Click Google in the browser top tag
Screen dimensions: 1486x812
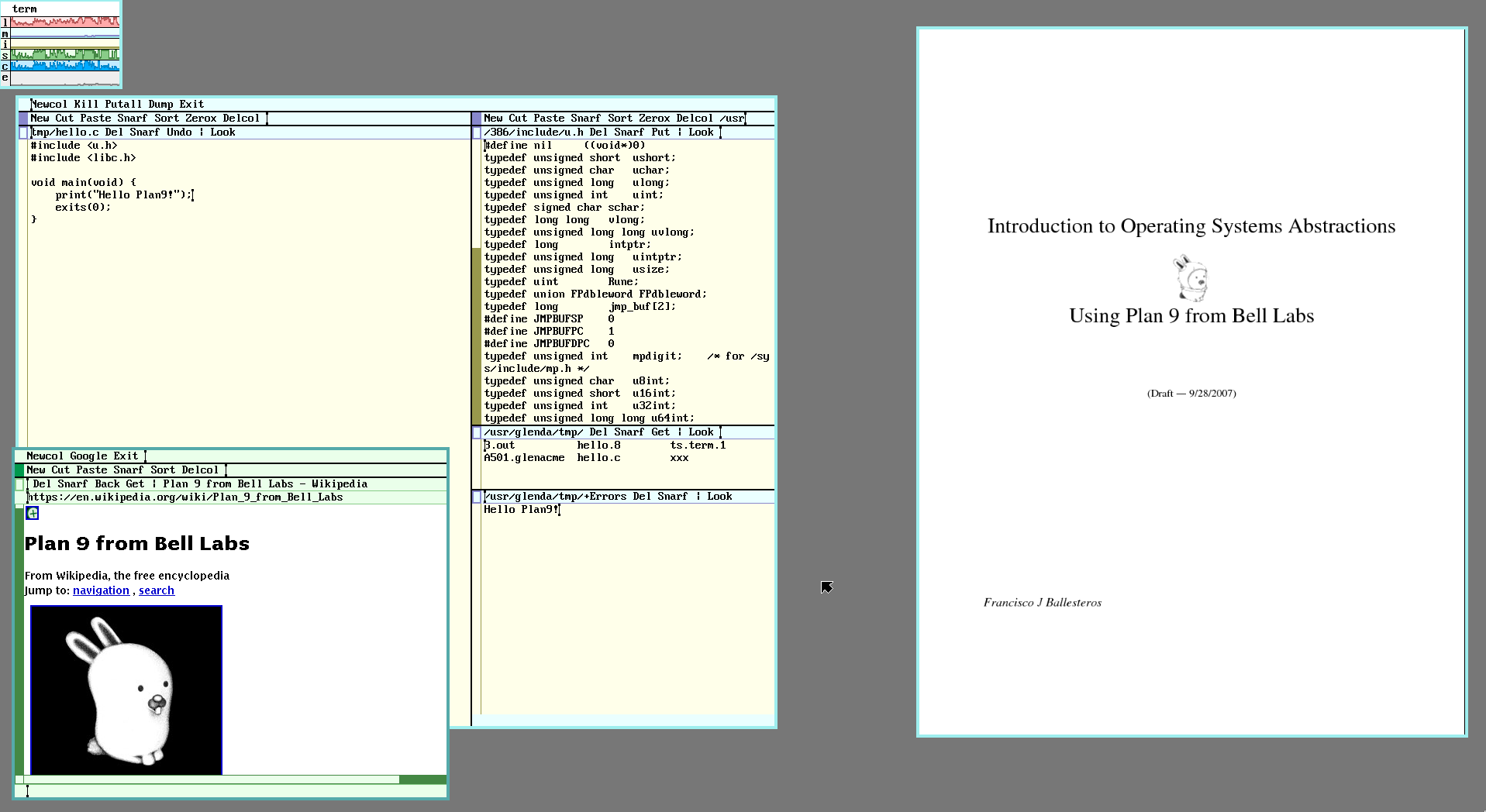[x=88, y=456]
